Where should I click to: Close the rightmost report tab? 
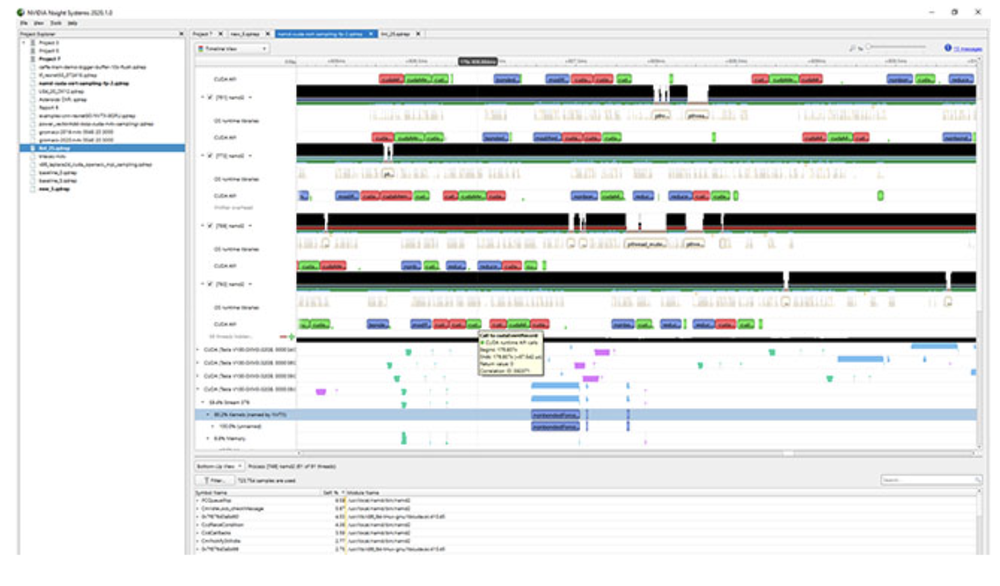pos(418,34)
